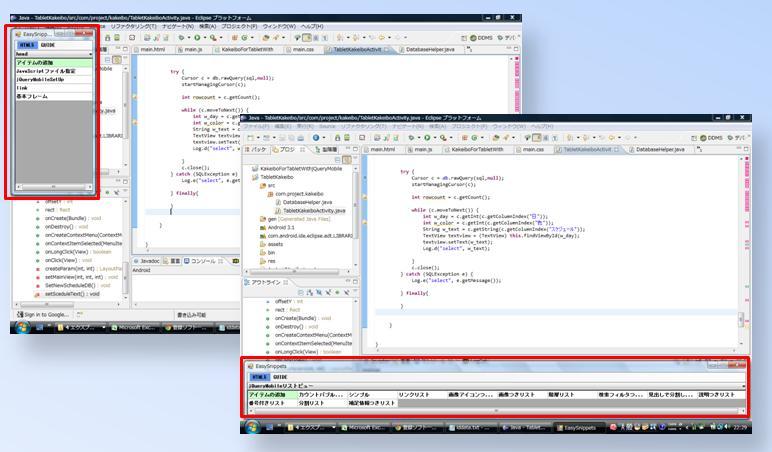Click horizontal scrollbar of small EasySnippets window

[x=54, y=187]
